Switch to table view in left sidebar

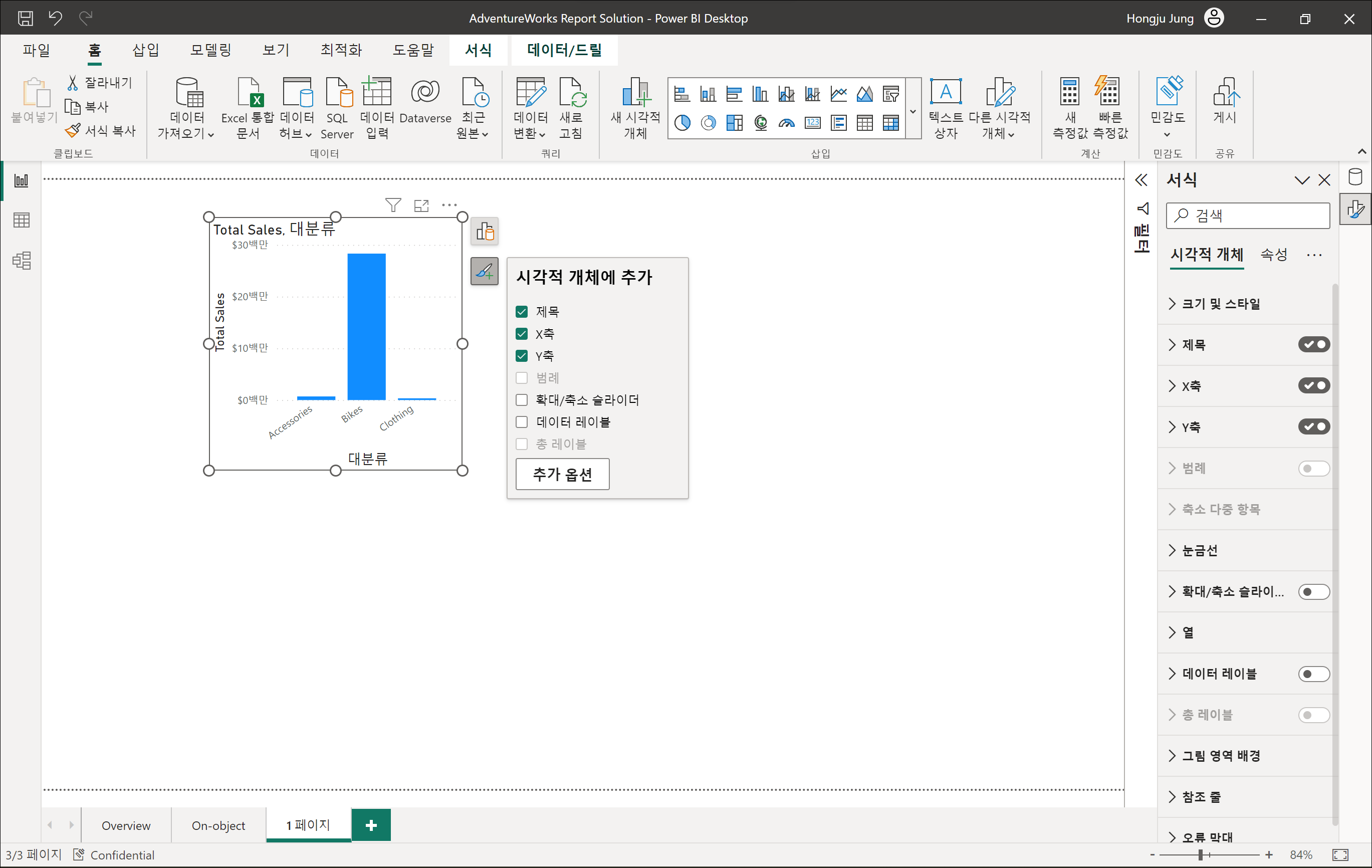click(x=21, y=220)
